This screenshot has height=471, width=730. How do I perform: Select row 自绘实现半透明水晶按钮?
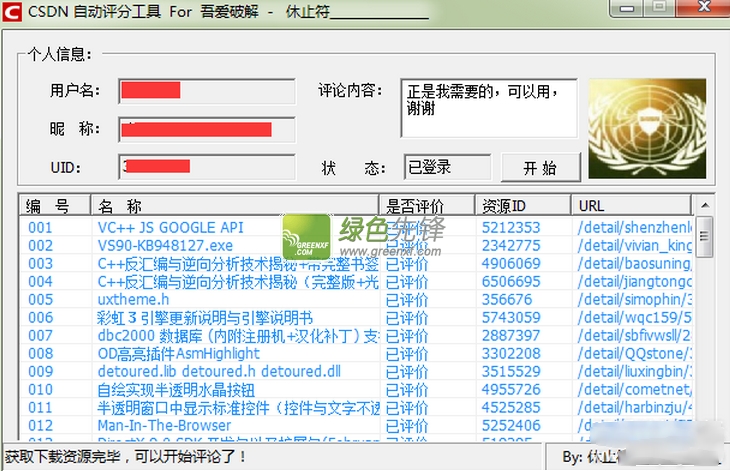coord(356,390)
